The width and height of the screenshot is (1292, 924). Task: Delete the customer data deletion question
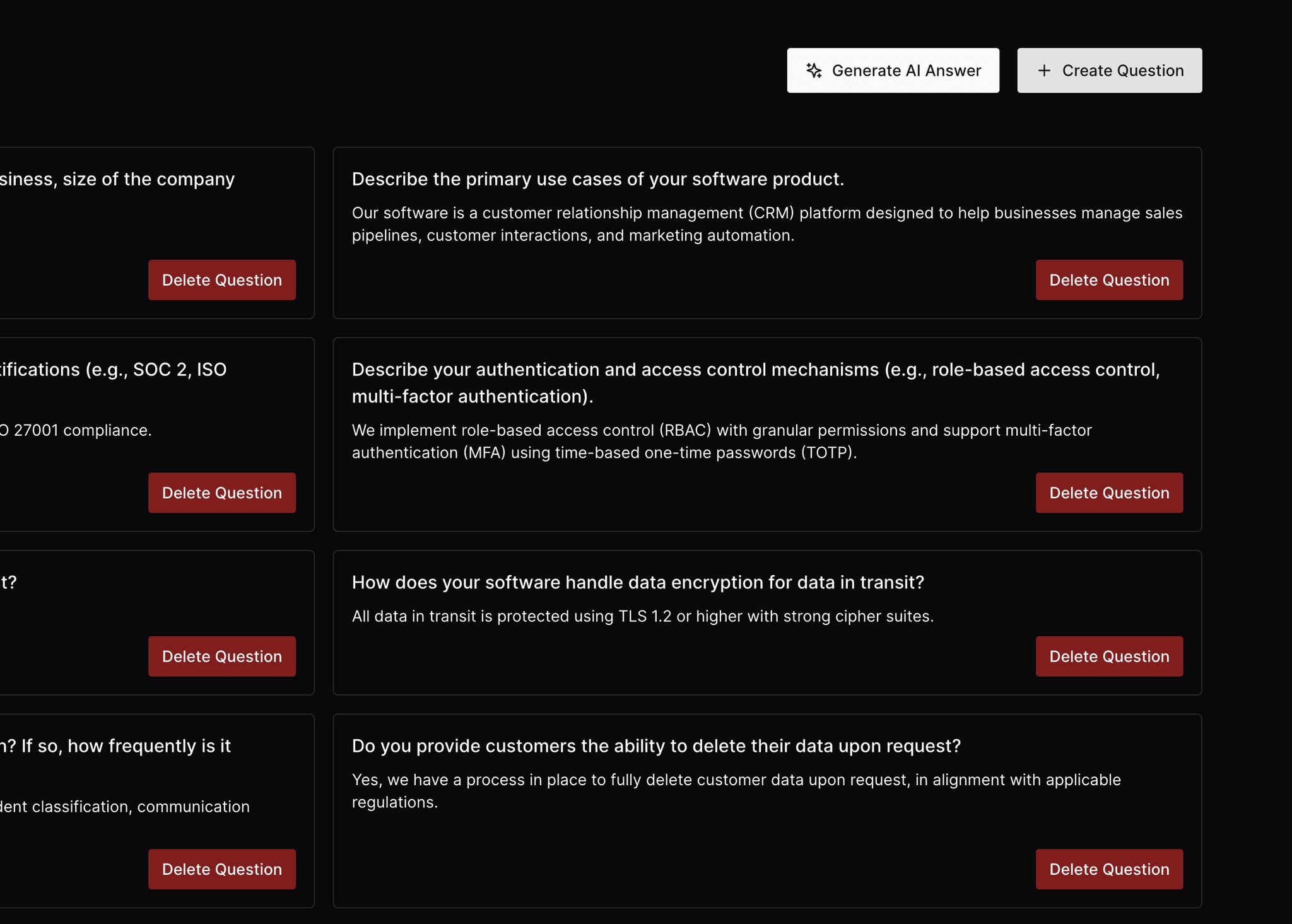tap(1108, 869)
